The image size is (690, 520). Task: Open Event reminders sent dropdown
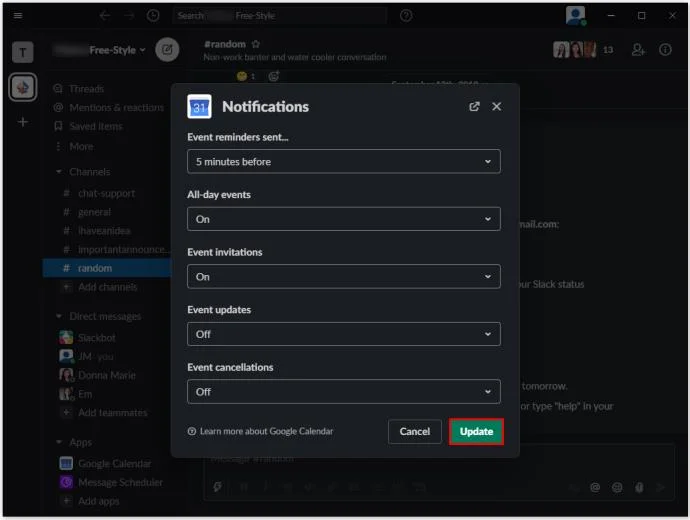[x=344, y=161]
